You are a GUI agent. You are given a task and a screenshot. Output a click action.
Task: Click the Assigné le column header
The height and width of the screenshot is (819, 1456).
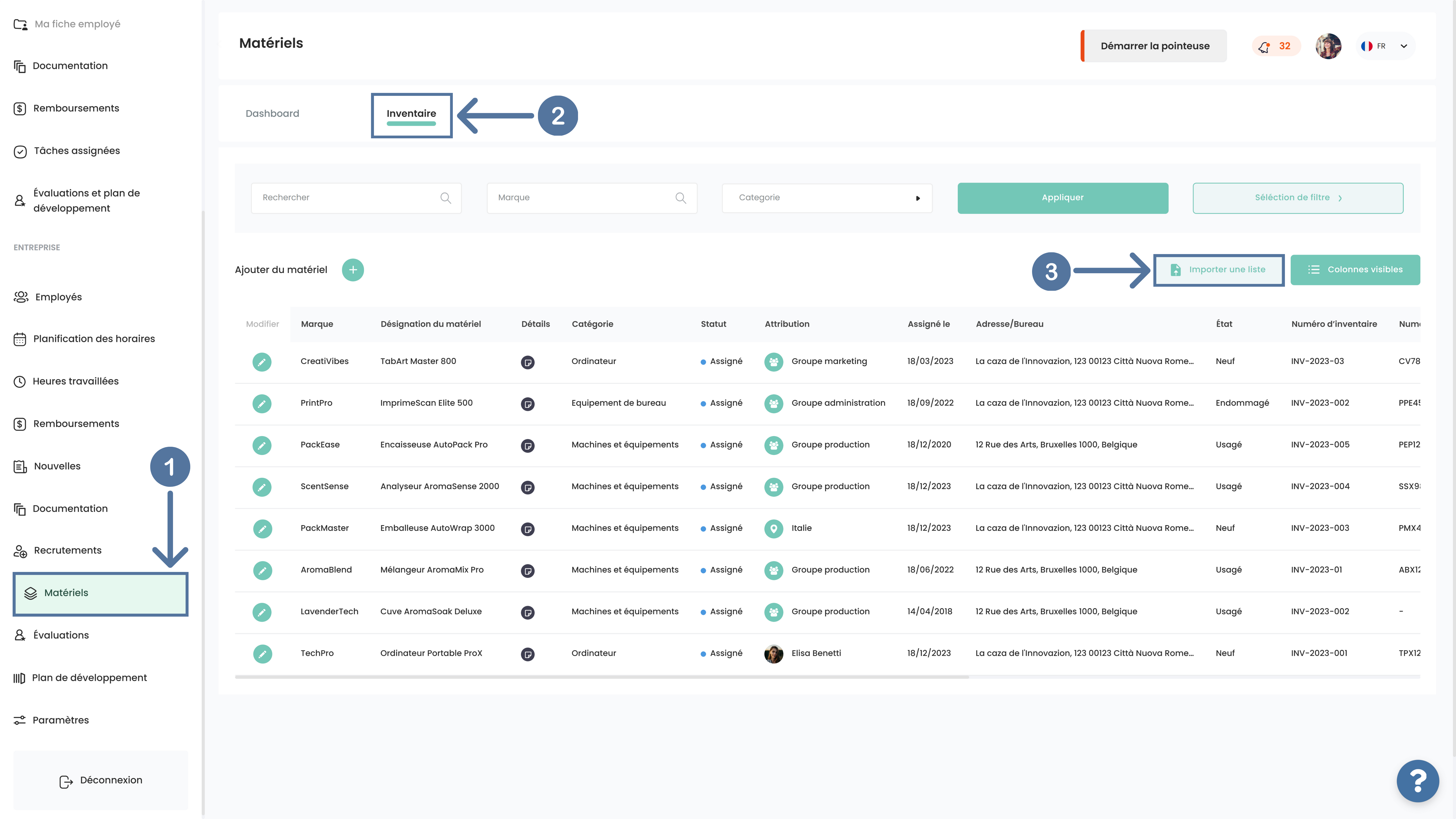tap(929, 324)
